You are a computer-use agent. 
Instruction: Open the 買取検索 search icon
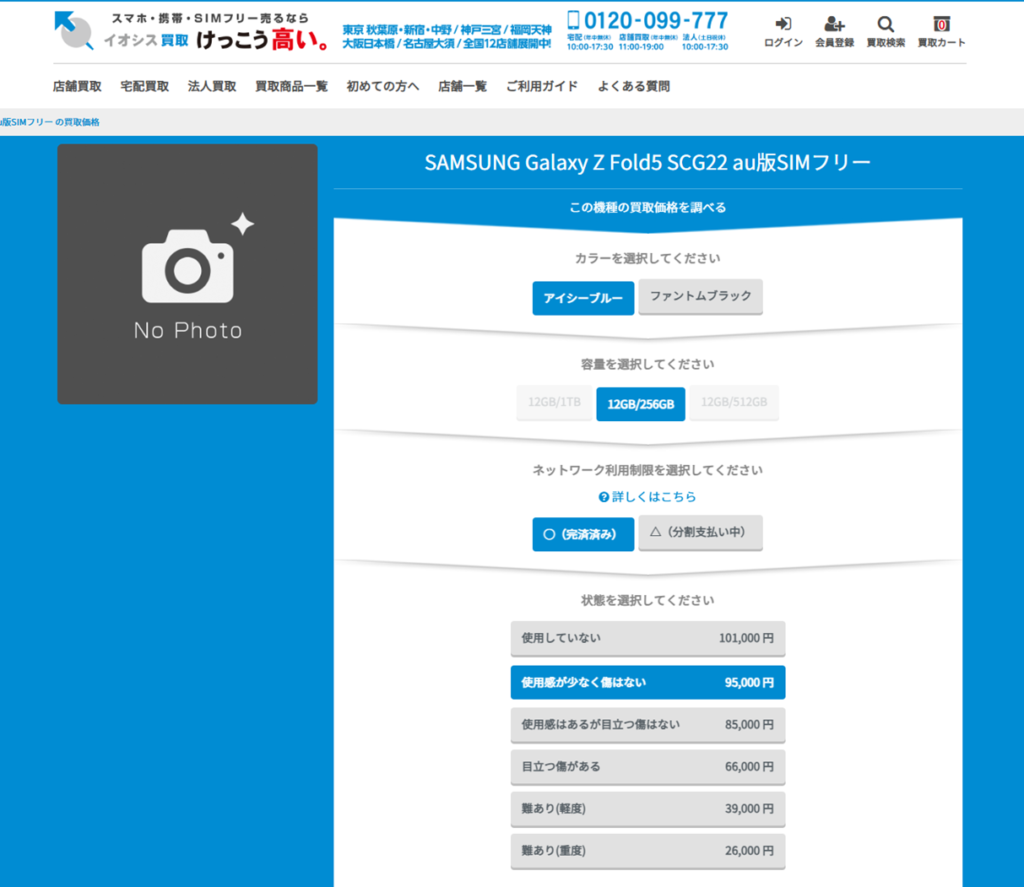(x=886, y=32)
